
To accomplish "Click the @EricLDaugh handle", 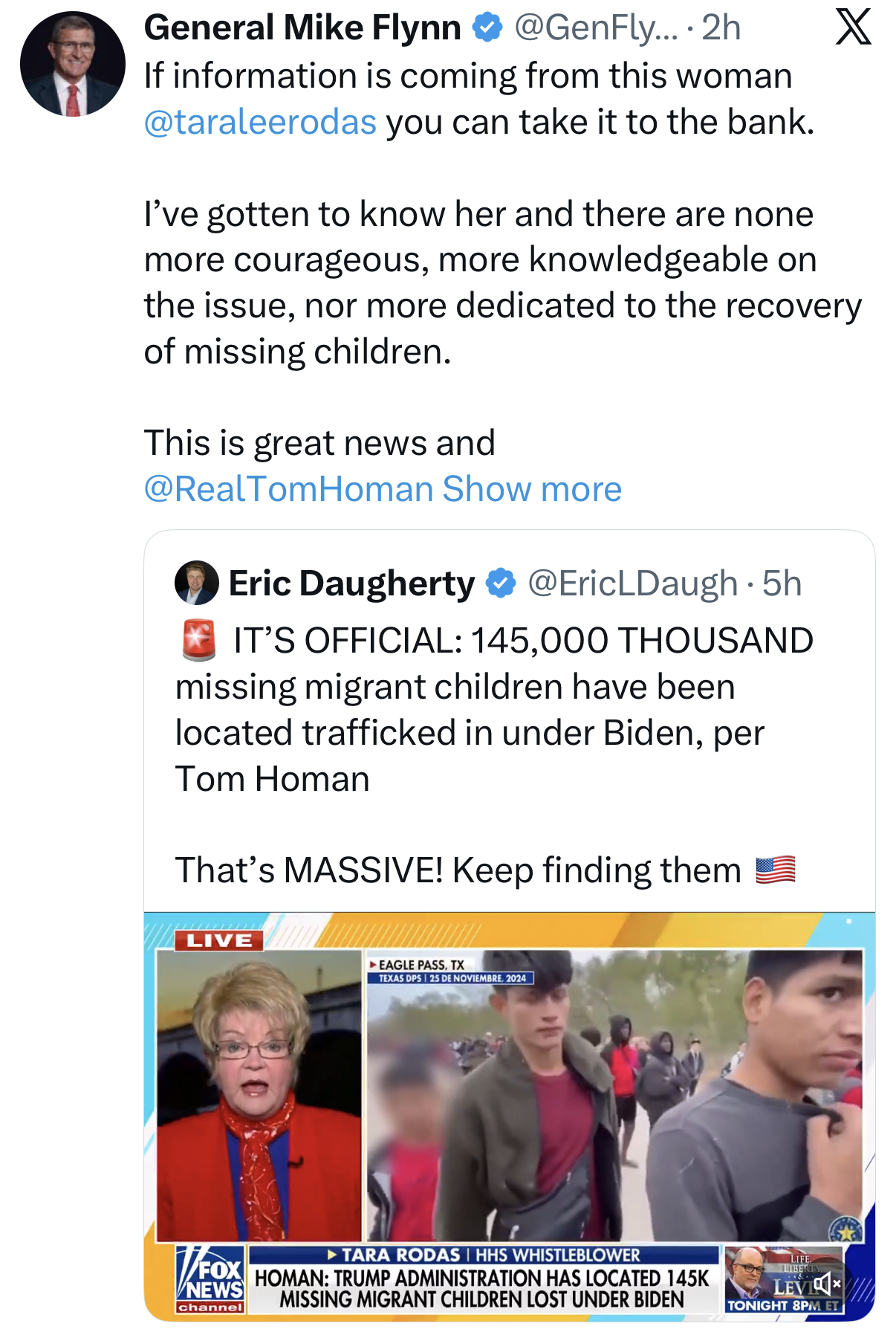I will [632, 583].
